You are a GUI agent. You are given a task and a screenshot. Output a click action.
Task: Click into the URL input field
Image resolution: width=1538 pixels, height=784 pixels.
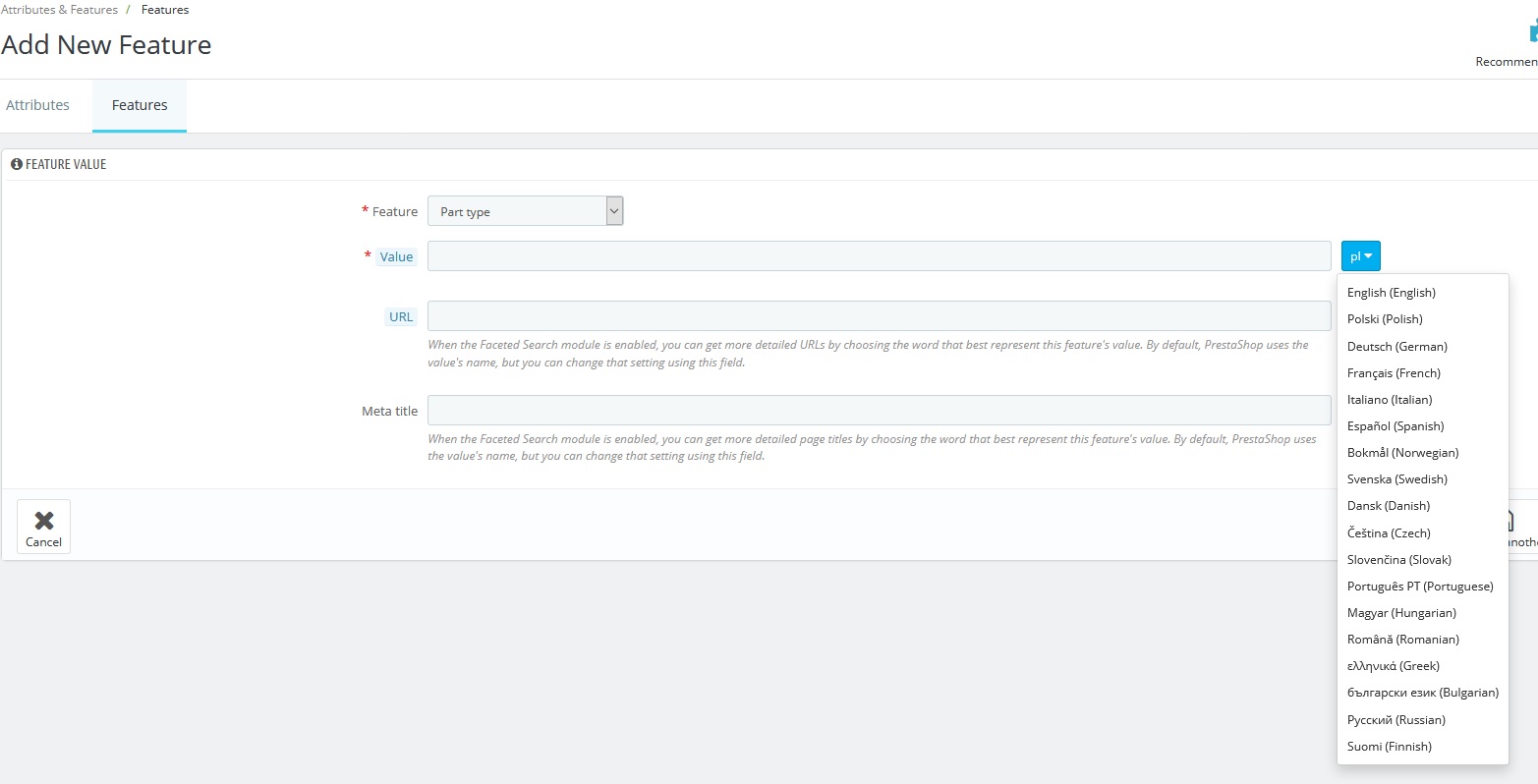[x=880, y=316]
